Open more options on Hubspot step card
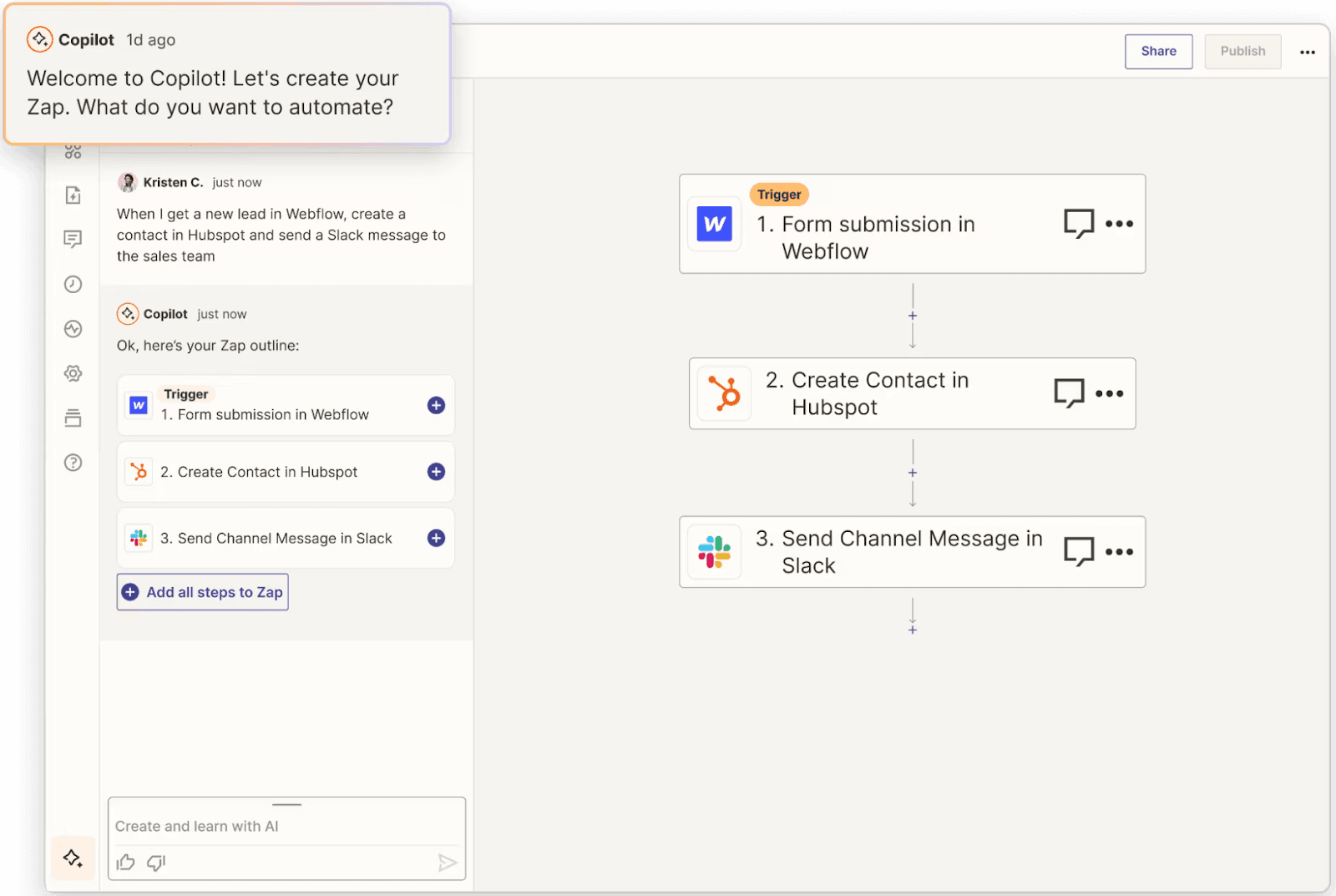Viewport: 1336px width, 896px height. click(1109, 393)
